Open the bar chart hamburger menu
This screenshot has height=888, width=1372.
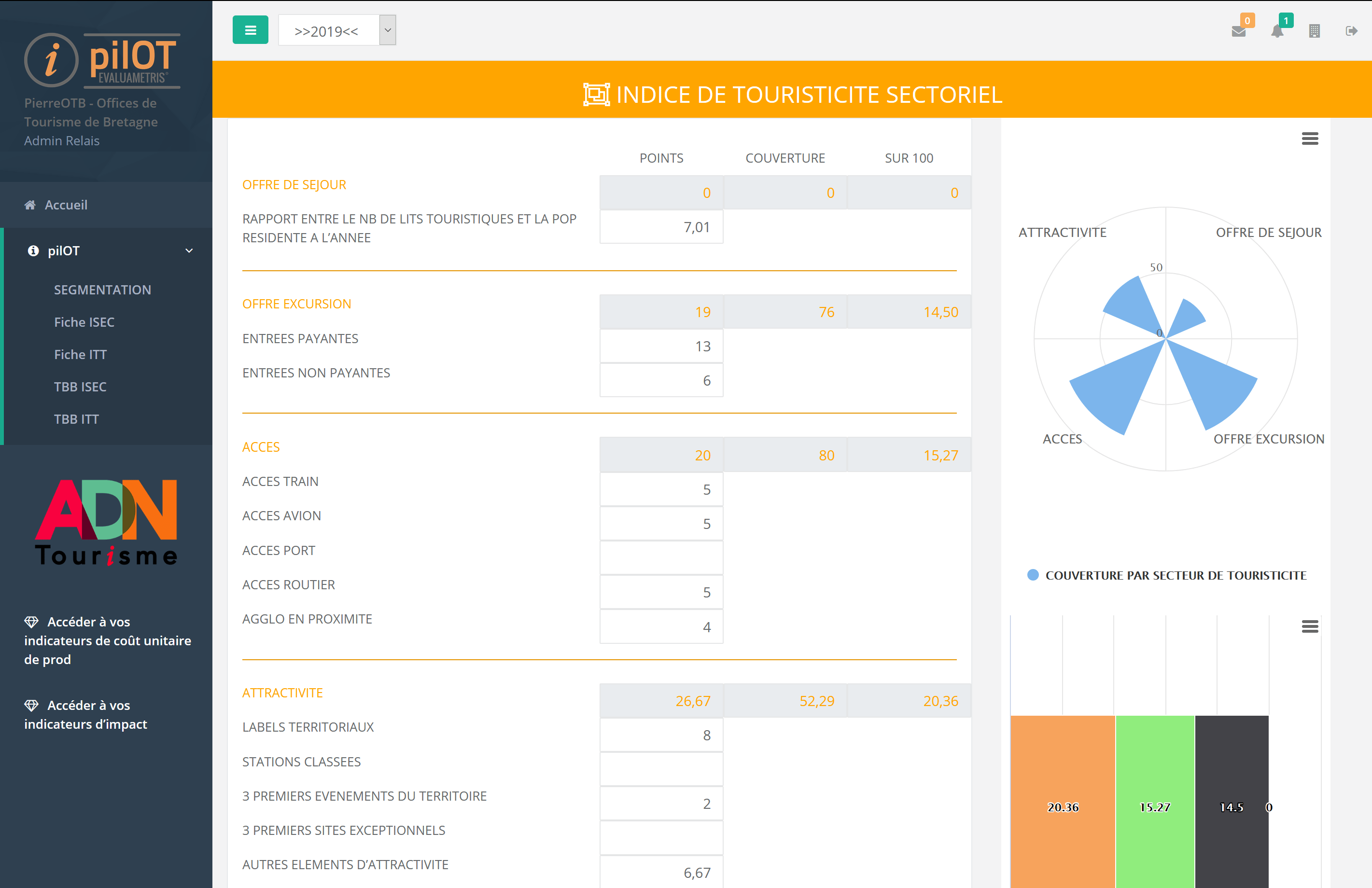tap(1310, 626)
